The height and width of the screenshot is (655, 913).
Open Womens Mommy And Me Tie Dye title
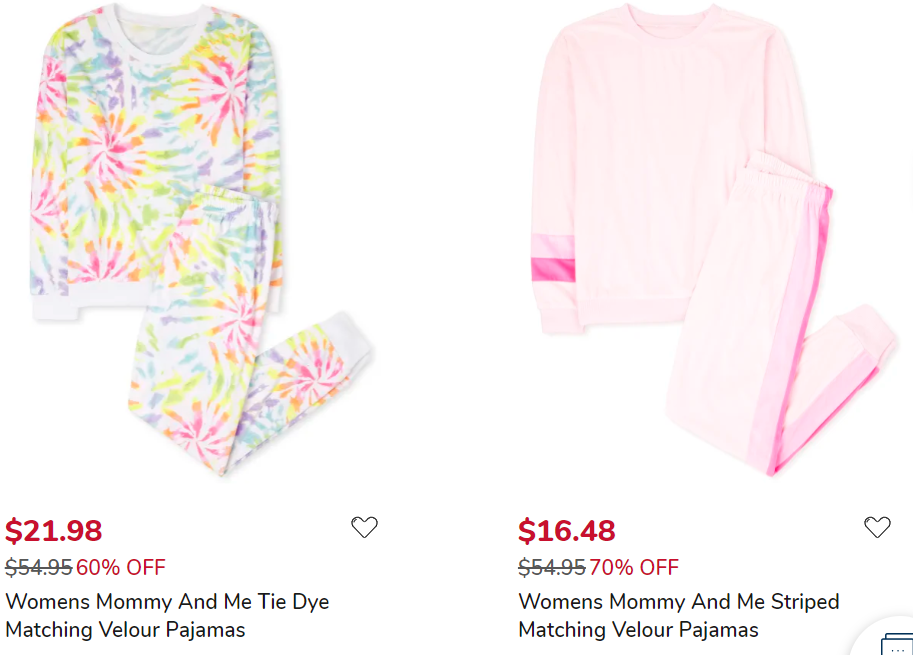tap(167, 602)
